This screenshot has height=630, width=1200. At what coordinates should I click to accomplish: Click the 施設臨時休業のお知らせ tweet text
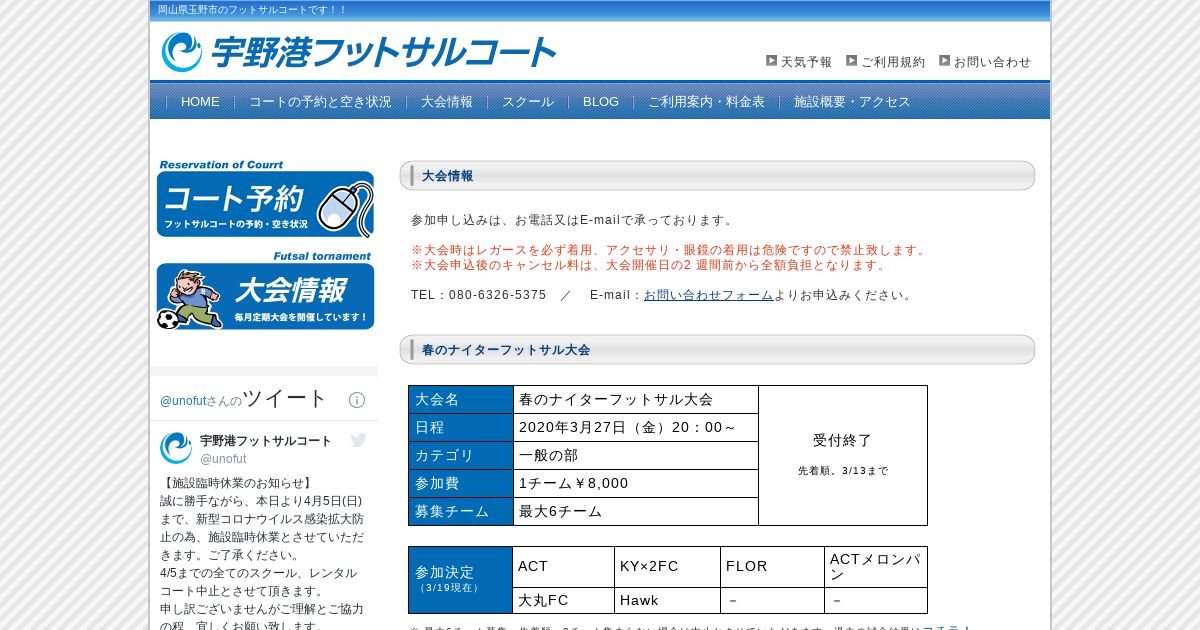coord(237,483)
